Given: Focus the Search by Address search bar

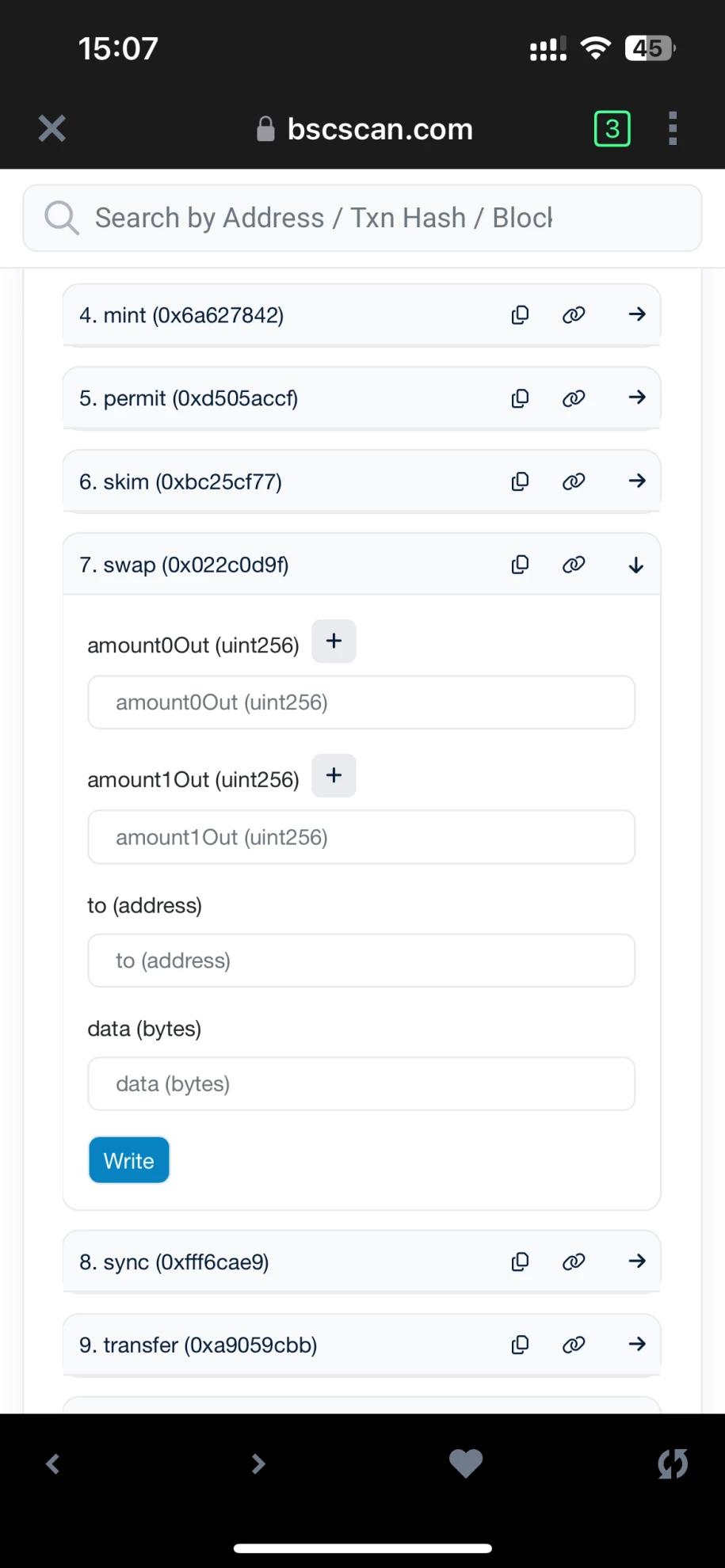Looking at the screenshot, I should pyautogui.click(x=362, y=218).
